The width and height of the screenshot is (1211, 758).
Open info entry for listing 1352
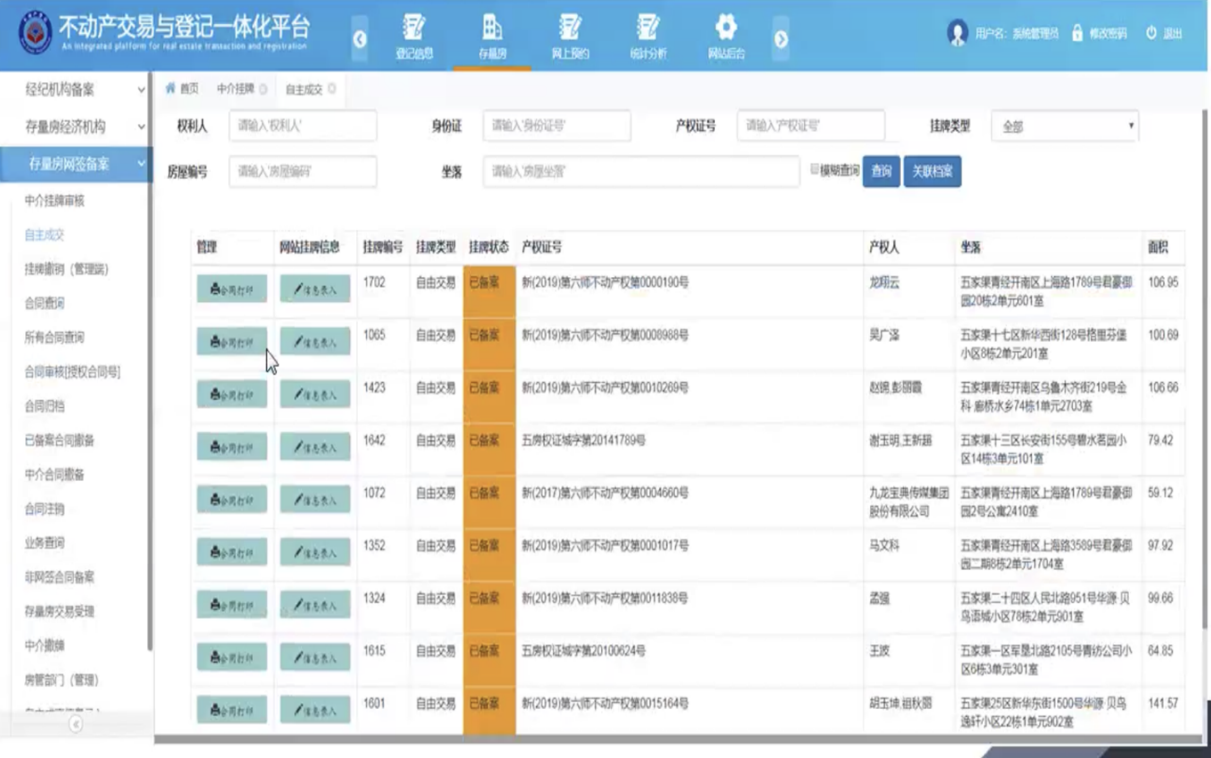coord(315,552)
